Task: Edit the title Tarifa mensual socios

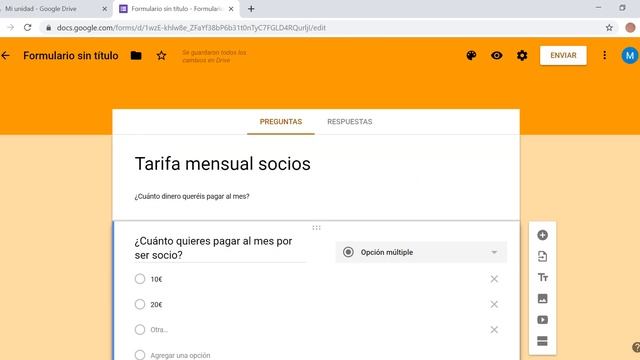Action: coord(222,164)
